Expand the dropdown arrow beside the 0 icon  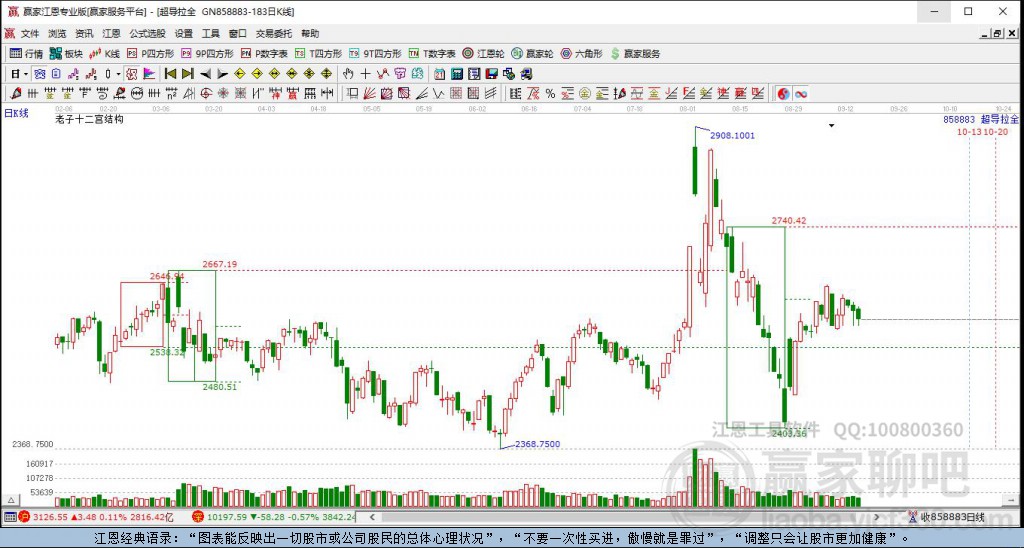point(118,74)
